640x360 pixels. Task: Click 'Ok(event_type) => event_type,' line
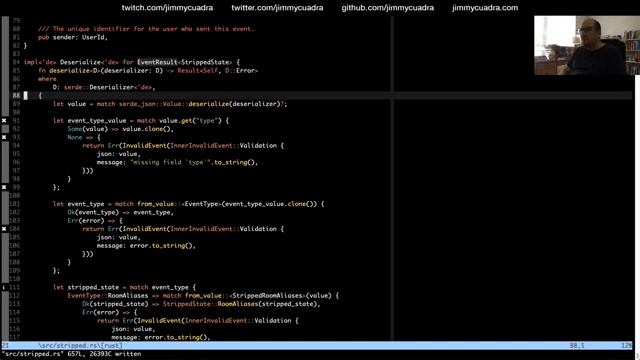click(x=120, y=212)
